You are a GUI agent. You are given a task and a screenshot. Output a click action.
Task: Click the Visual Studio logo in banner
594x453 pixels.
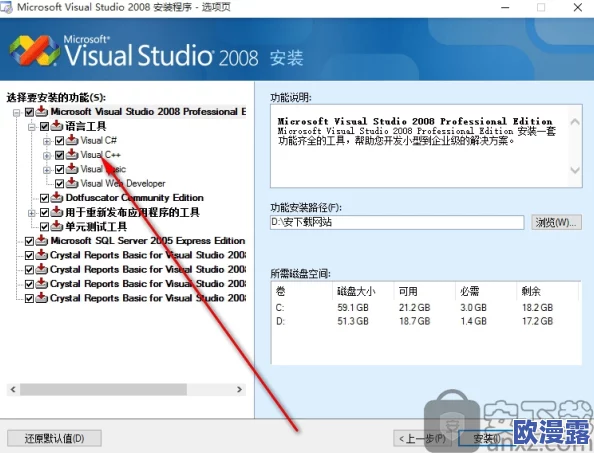34,50
